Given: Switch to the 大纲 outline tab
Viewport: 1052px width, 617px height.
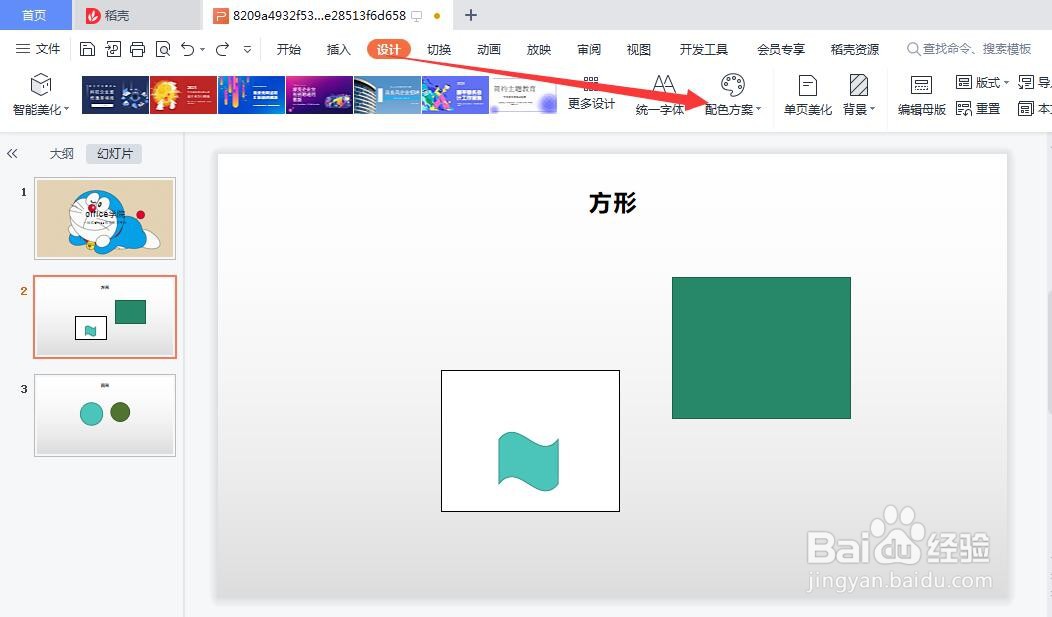Looking at the screenshot, I should (x=60, y=153).
